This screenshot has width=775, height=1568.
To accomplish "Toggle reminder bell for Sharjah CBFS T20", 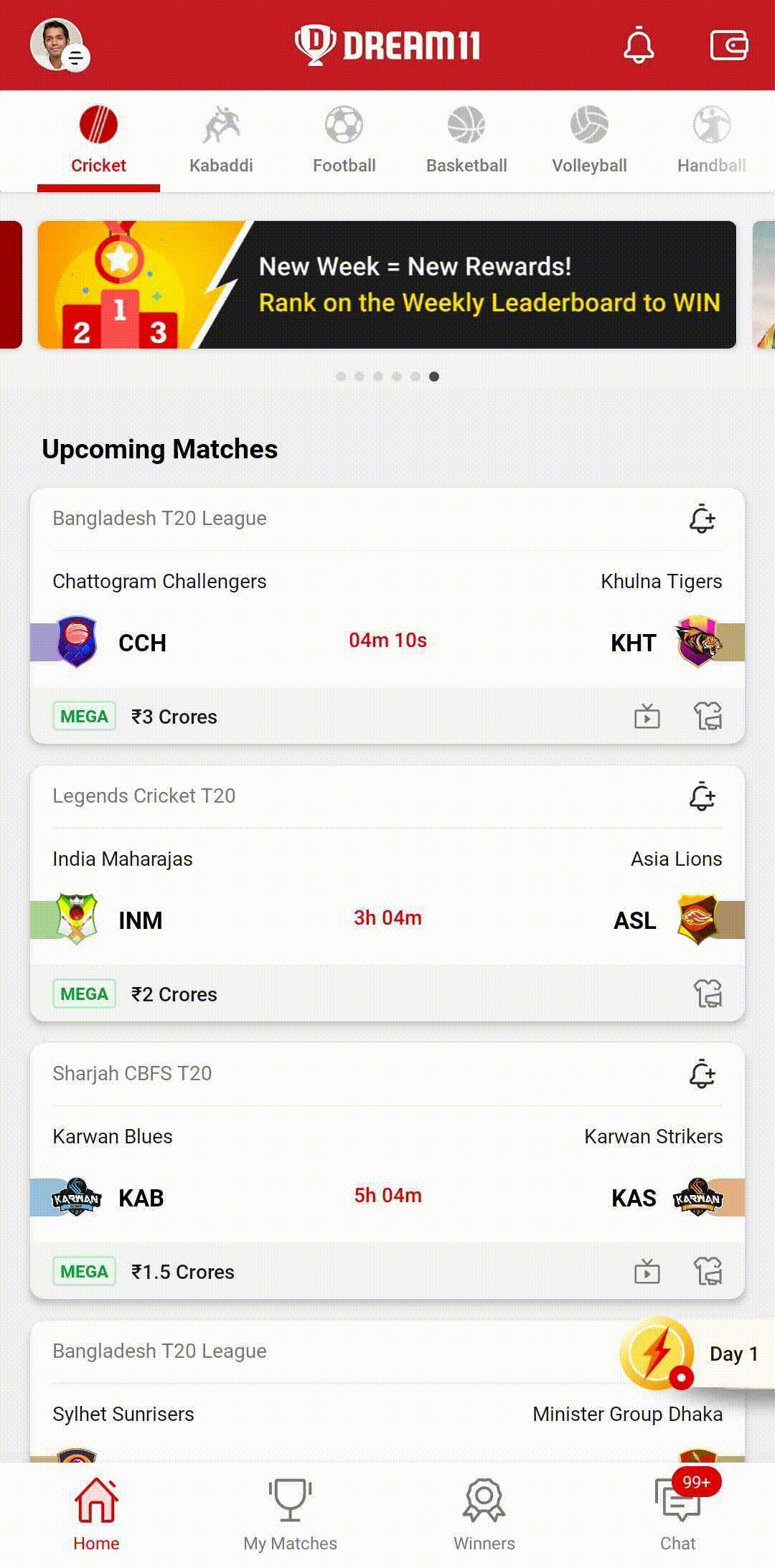I will coord(703,1074).
